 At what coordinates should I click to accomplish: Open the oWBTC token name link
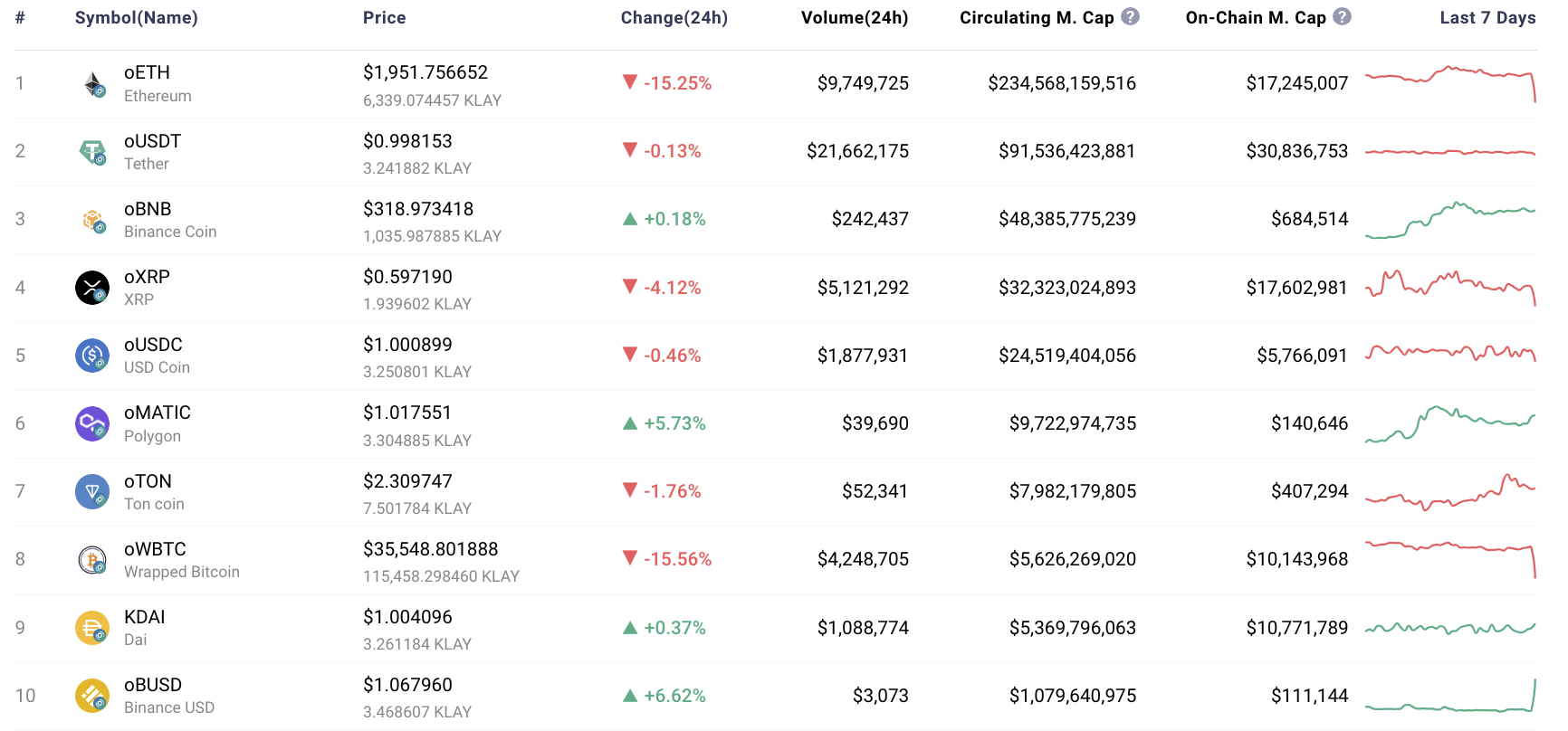coord(155,549)
